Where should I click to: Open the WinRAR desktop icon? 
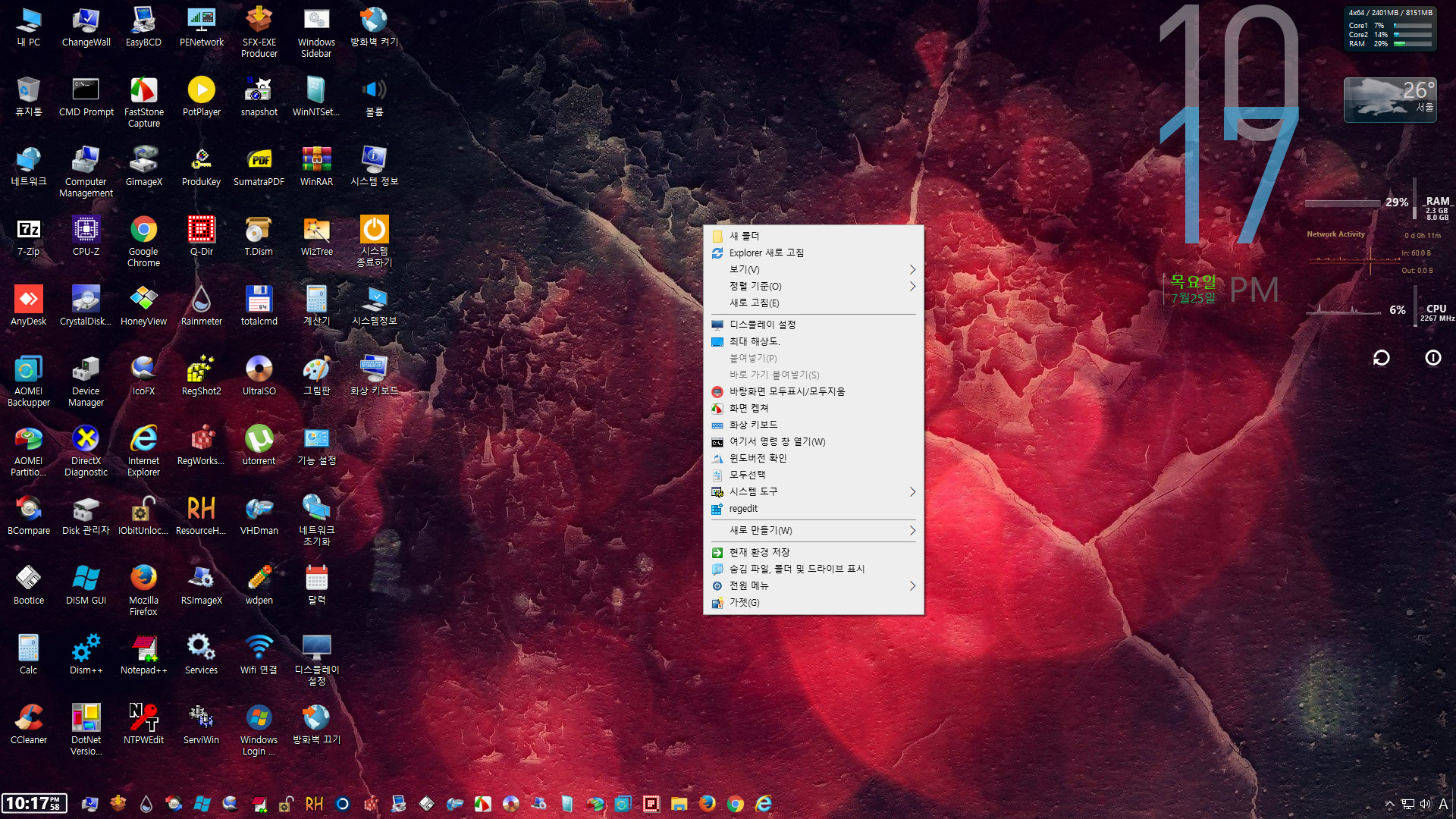click(316, 167)
